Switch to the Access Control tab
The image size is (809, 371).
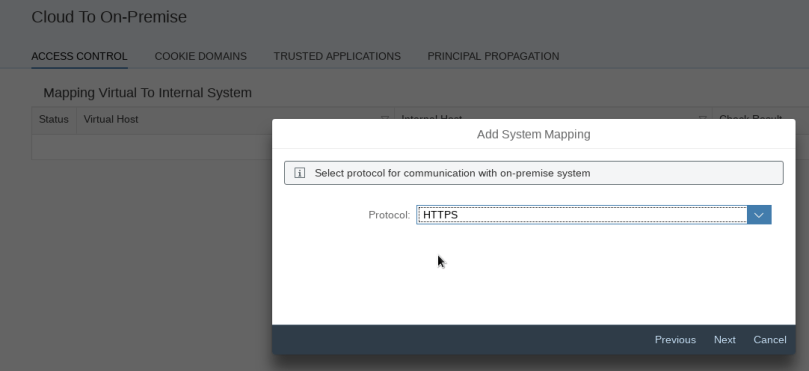(79, 56)
